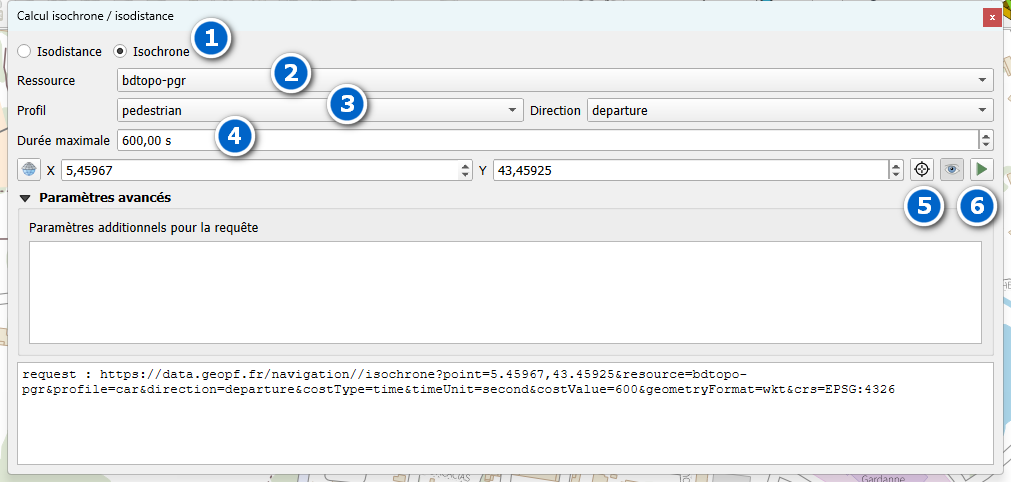
Task: Close the Calcul isochrone / isodistance dialog
Action: click(991, 17)
